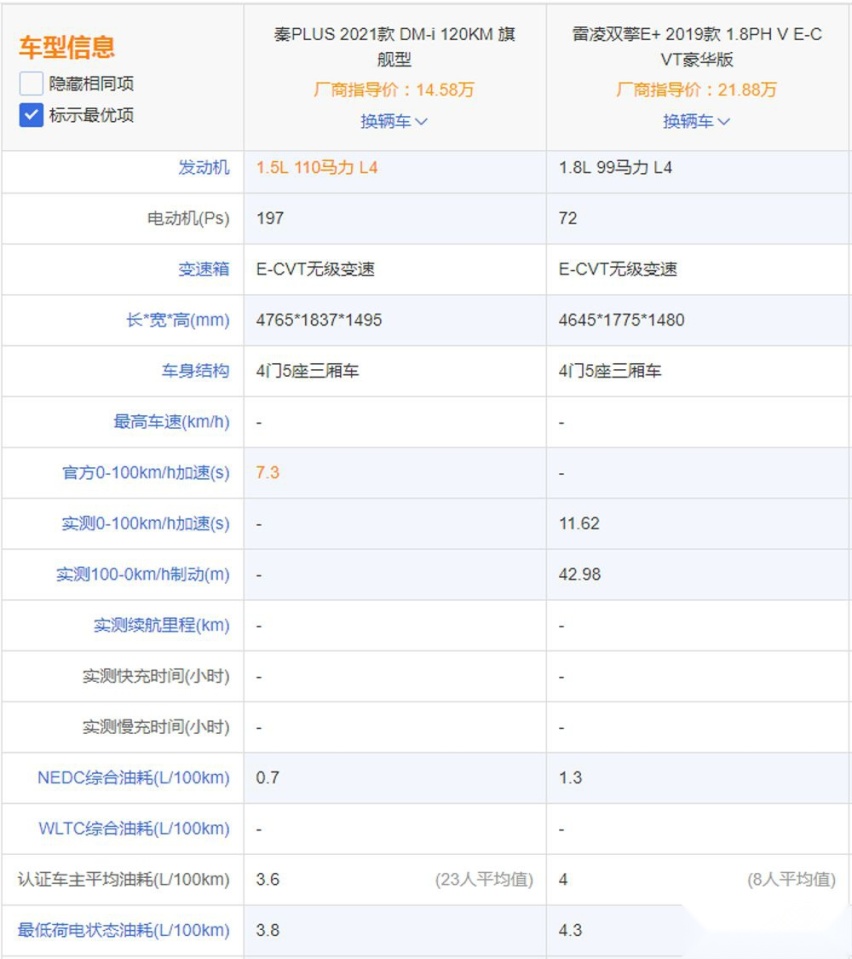The image size is (852, 959).
Task: Click the 电动机(Ps) row label
Action: [x=188, y=218]
